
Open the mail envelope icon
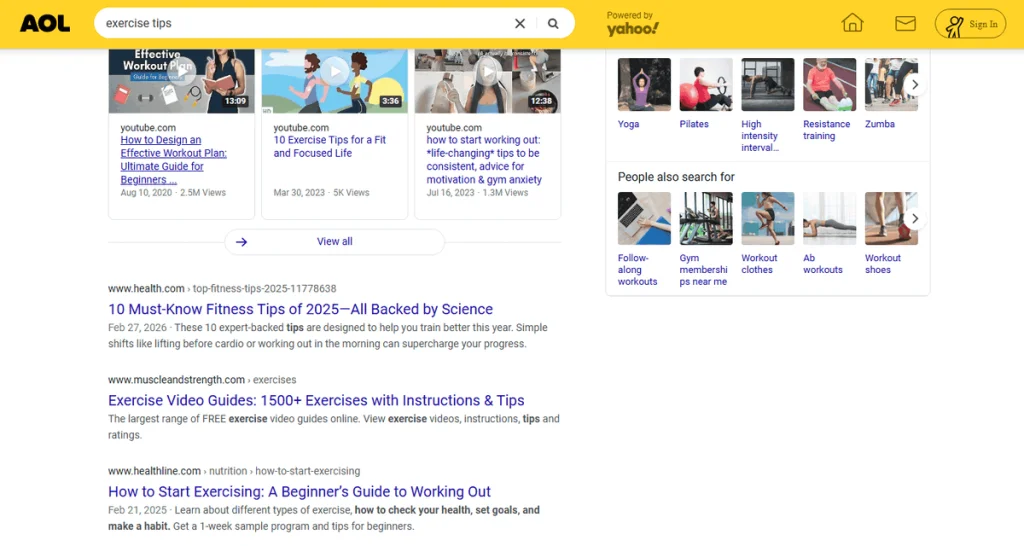905,24
